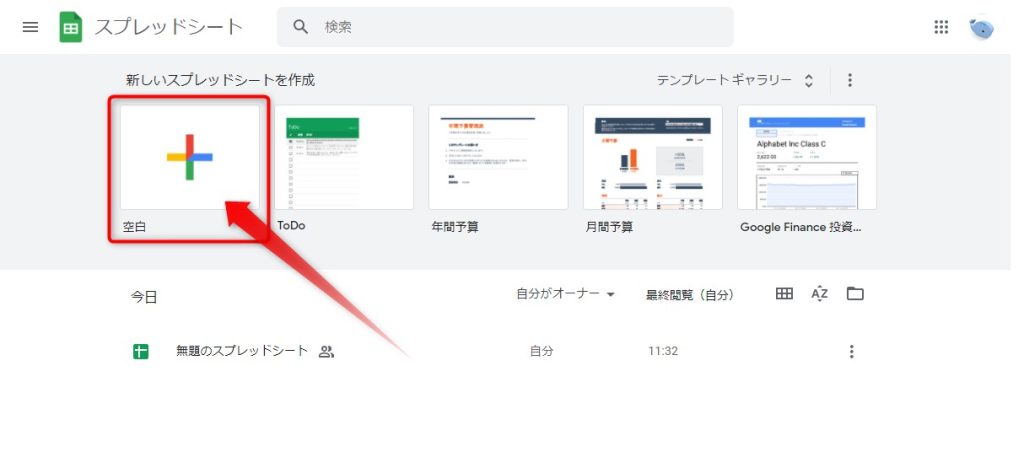Open the Google apps grid
Screen dimensions: 1024x468
click(x=940, y=27)
